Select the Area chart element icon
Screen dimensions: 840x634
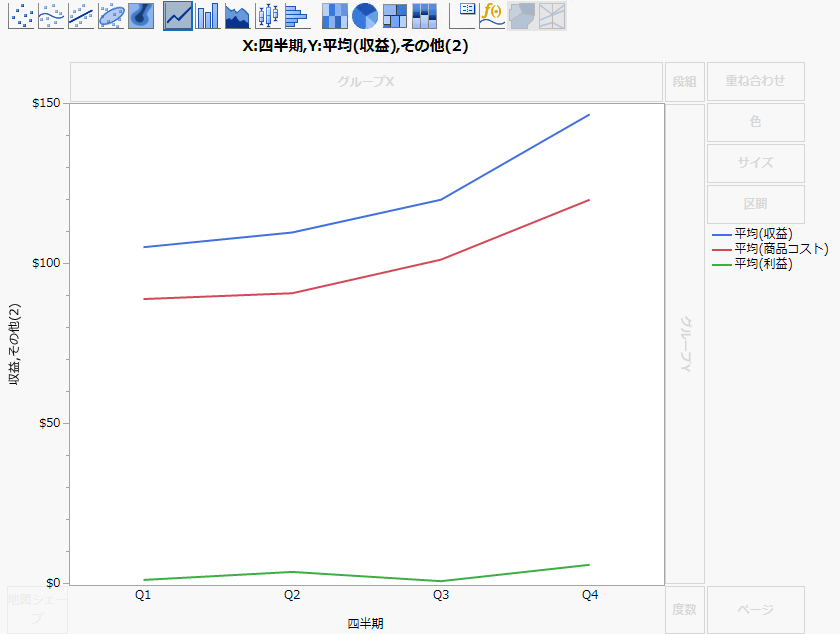pyautogui.click(x=238, y=16)
